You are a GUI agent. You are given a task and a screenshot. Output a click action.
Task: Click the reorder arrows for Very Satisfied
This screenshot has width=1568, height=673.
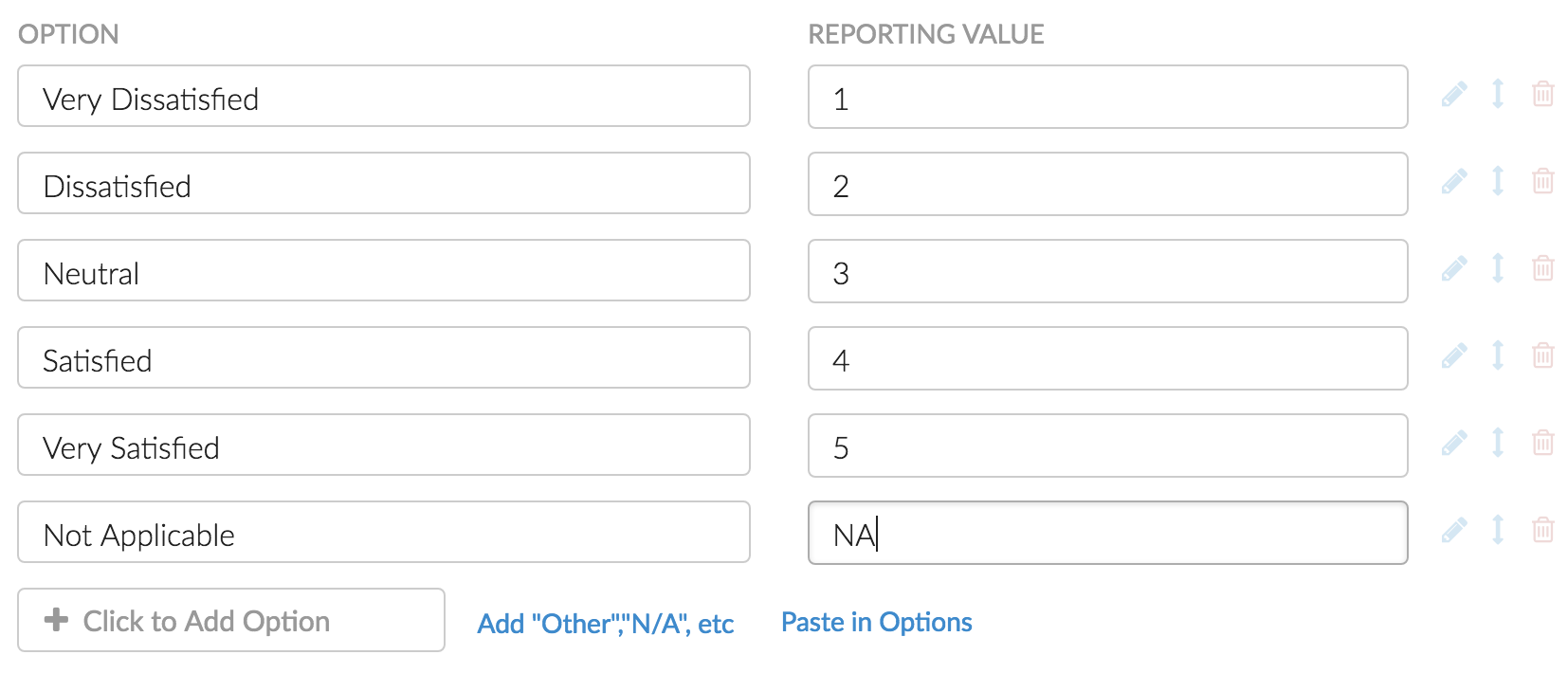1498,443
